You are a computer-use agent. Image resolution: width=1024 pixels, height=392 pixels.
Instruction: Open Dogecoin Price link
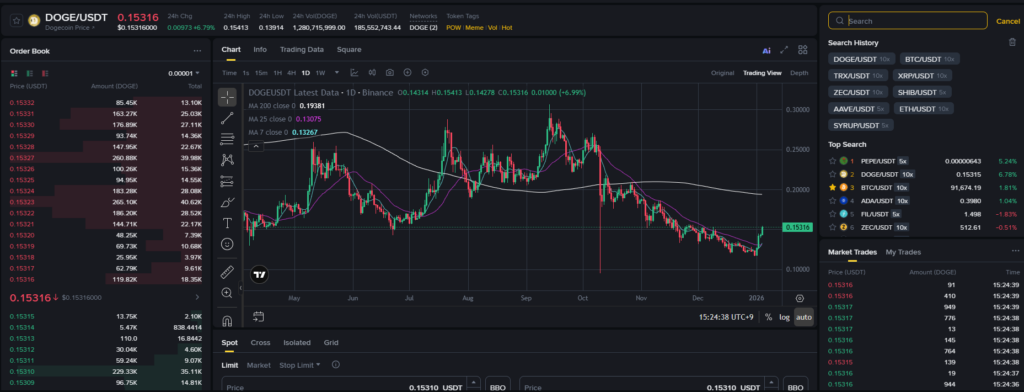coord(70,27)
